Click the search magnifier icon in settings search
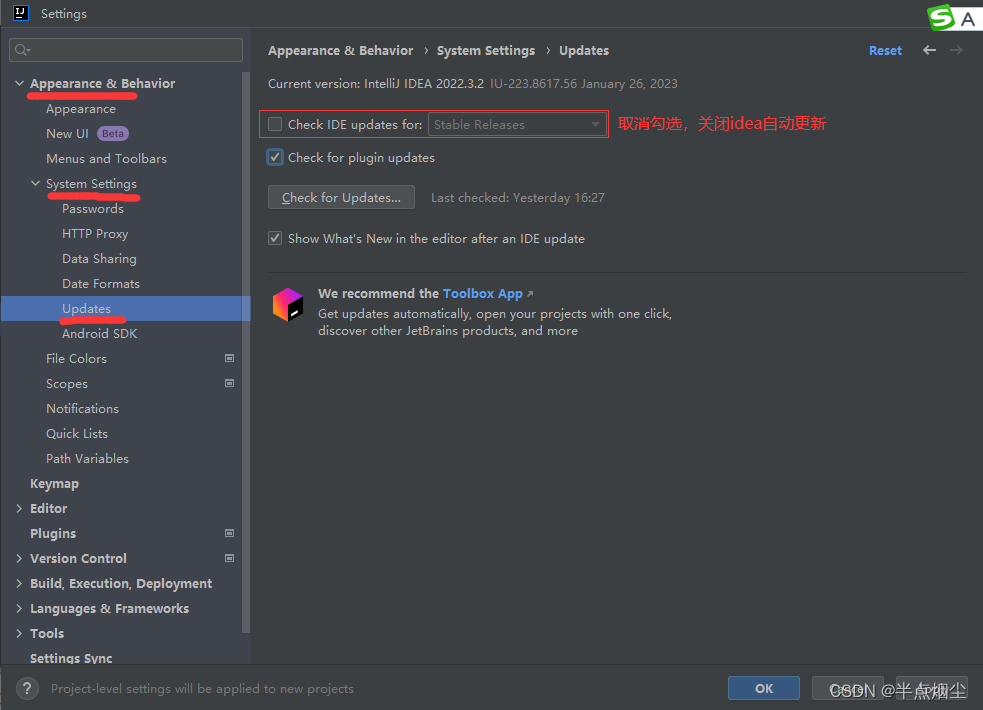 pyautogui.click(x=22, y=50)
